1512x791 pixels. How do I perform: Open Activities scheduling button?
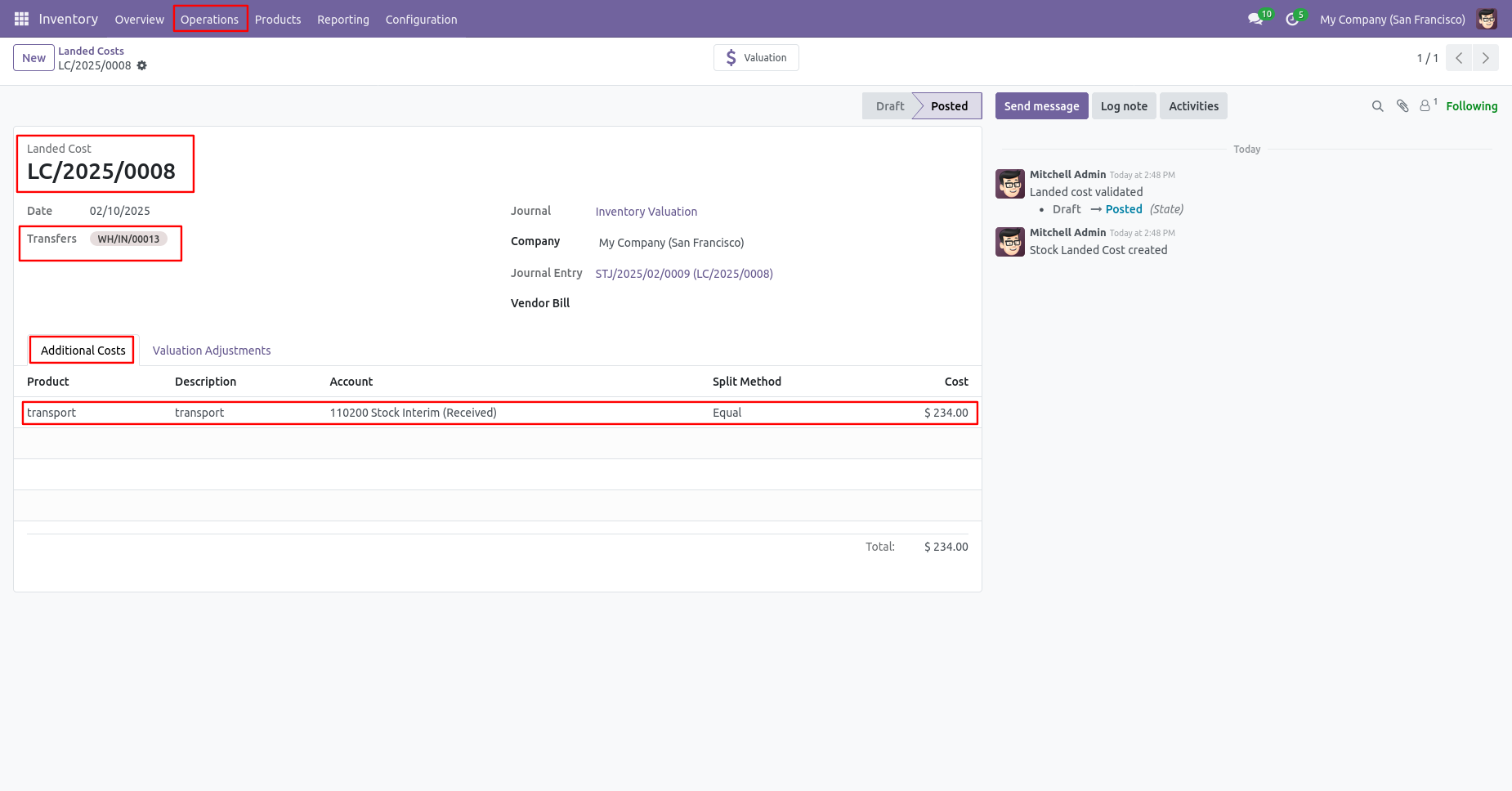coord(1193,106)
